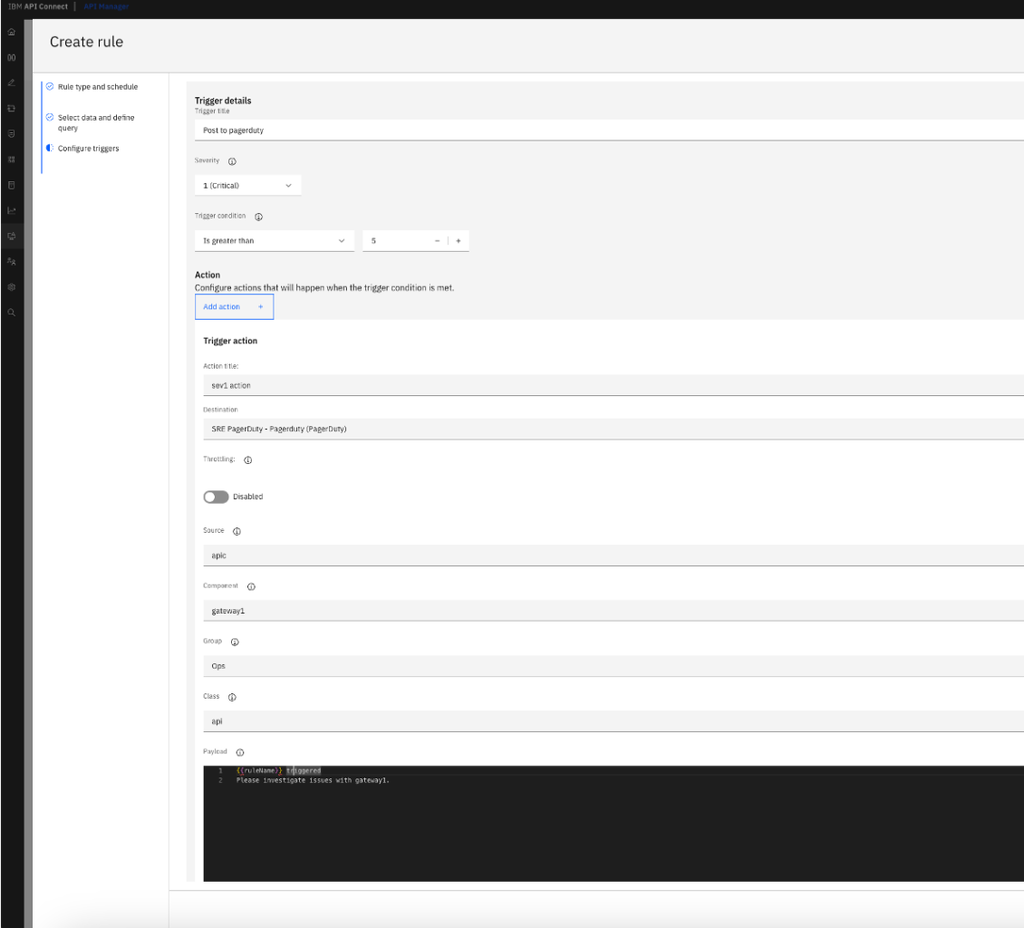1024x928 pixels.
Task: Click the Severity info tooltip icon
Action: 231,160
